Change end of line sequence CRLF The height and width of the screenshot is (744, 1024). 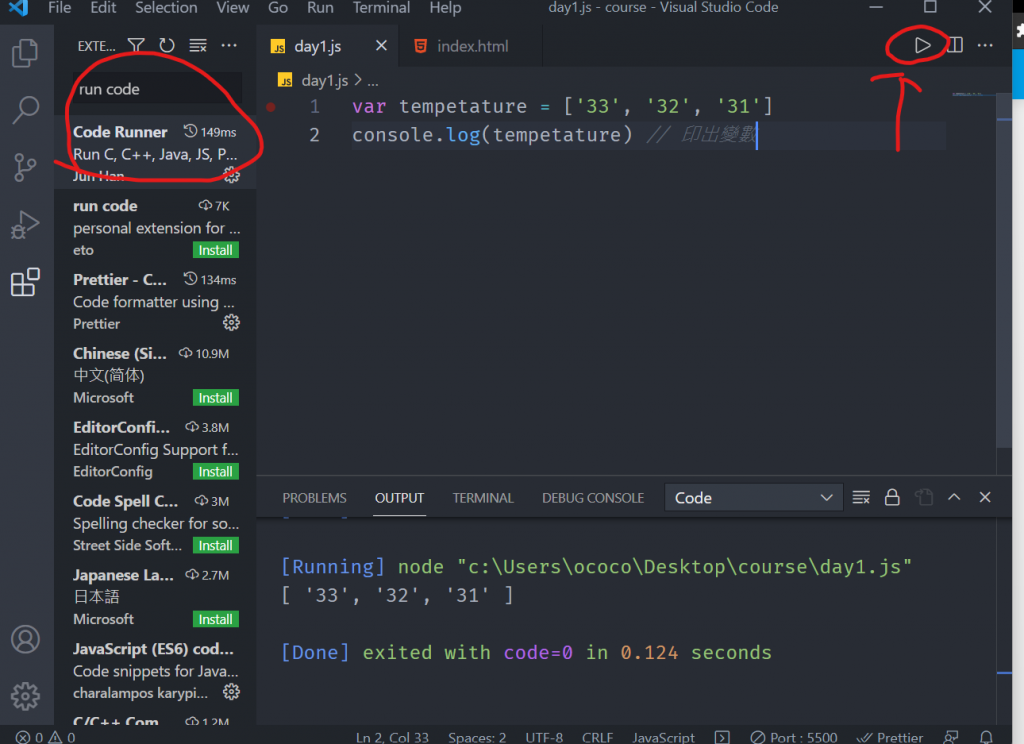coord(597,737)
